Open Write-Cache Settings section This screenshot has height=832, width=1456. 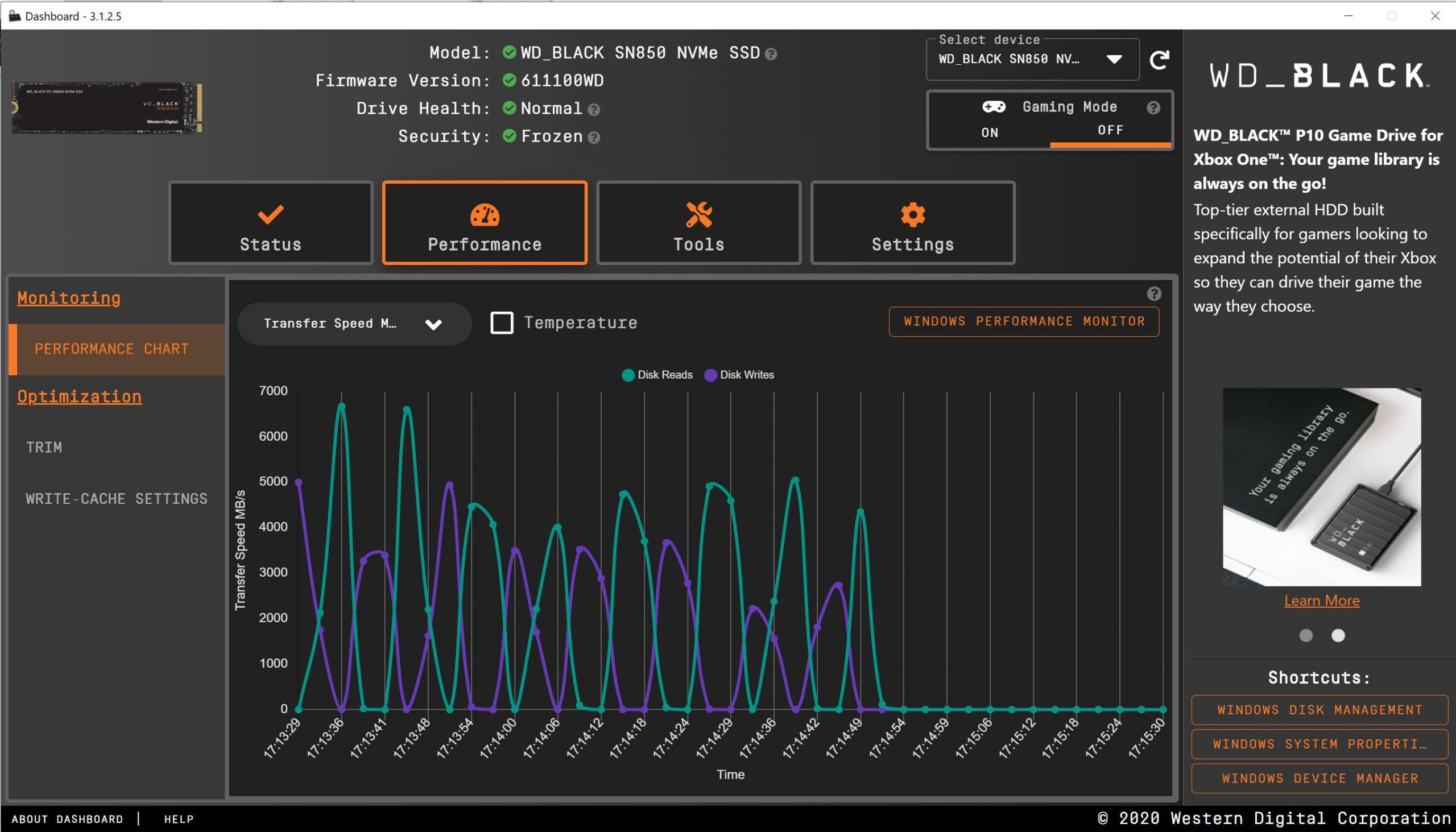(117, 499)
